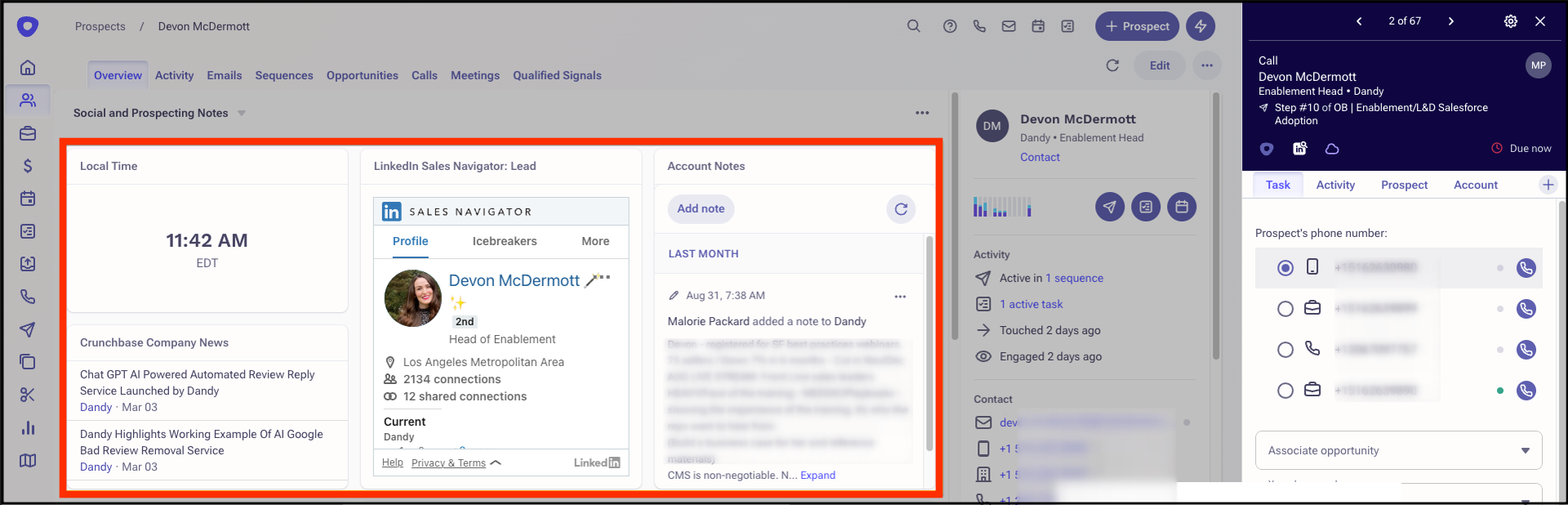This screenshot has height=505, width=1568.
Task: Click the plus button beside Account tab
Action: tap(1548, 185)
